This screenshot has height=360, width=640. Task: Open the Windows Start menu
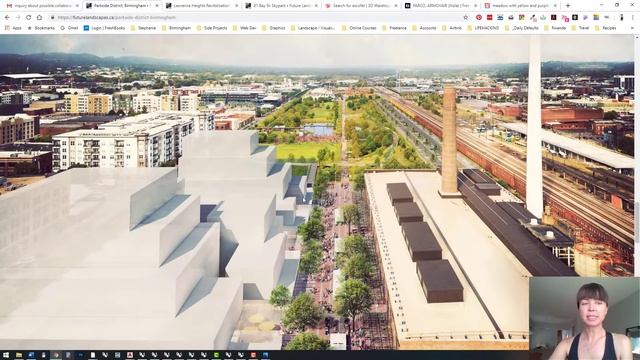click(6, 355)
